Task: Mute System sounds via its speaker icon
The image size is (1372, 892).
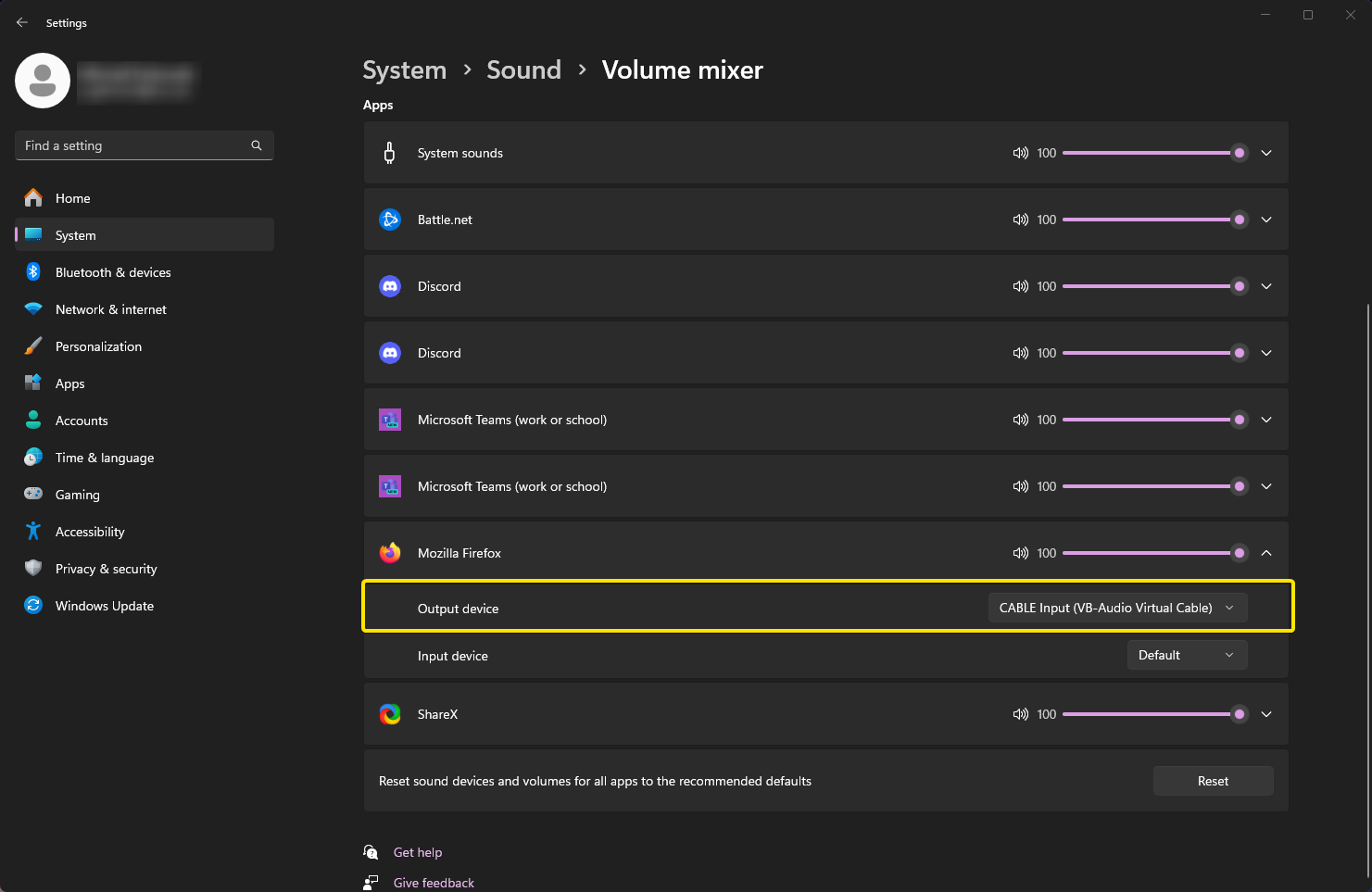Action: click(x=1020, y=153)
